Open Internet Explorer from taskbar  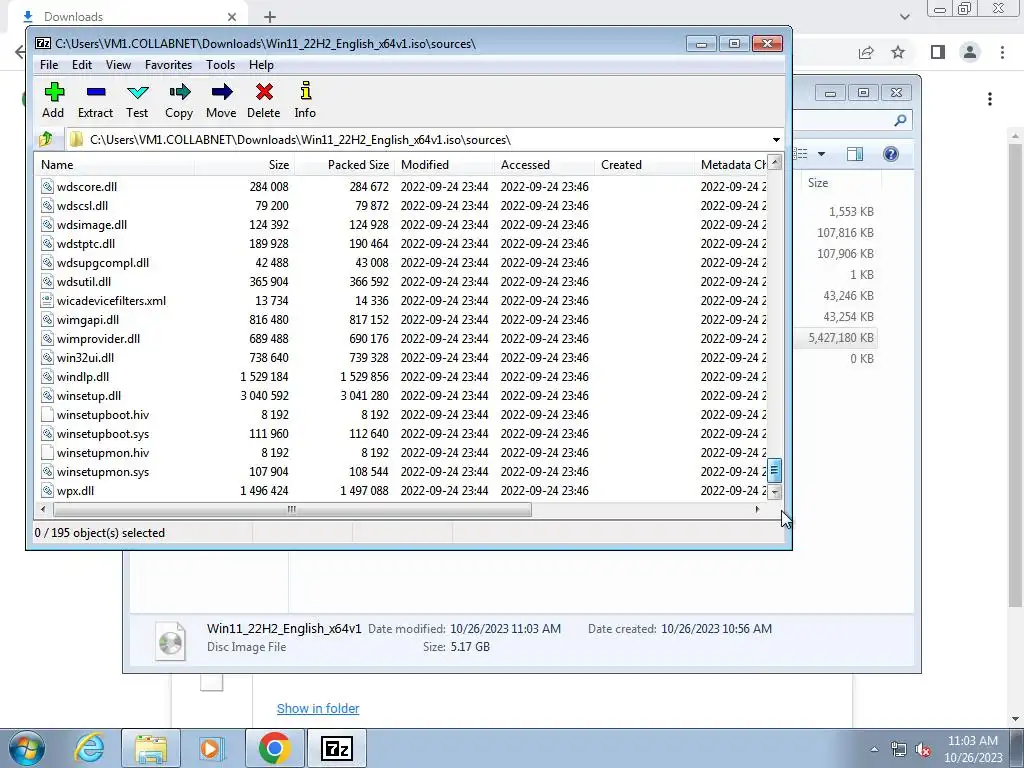point(89,748)
